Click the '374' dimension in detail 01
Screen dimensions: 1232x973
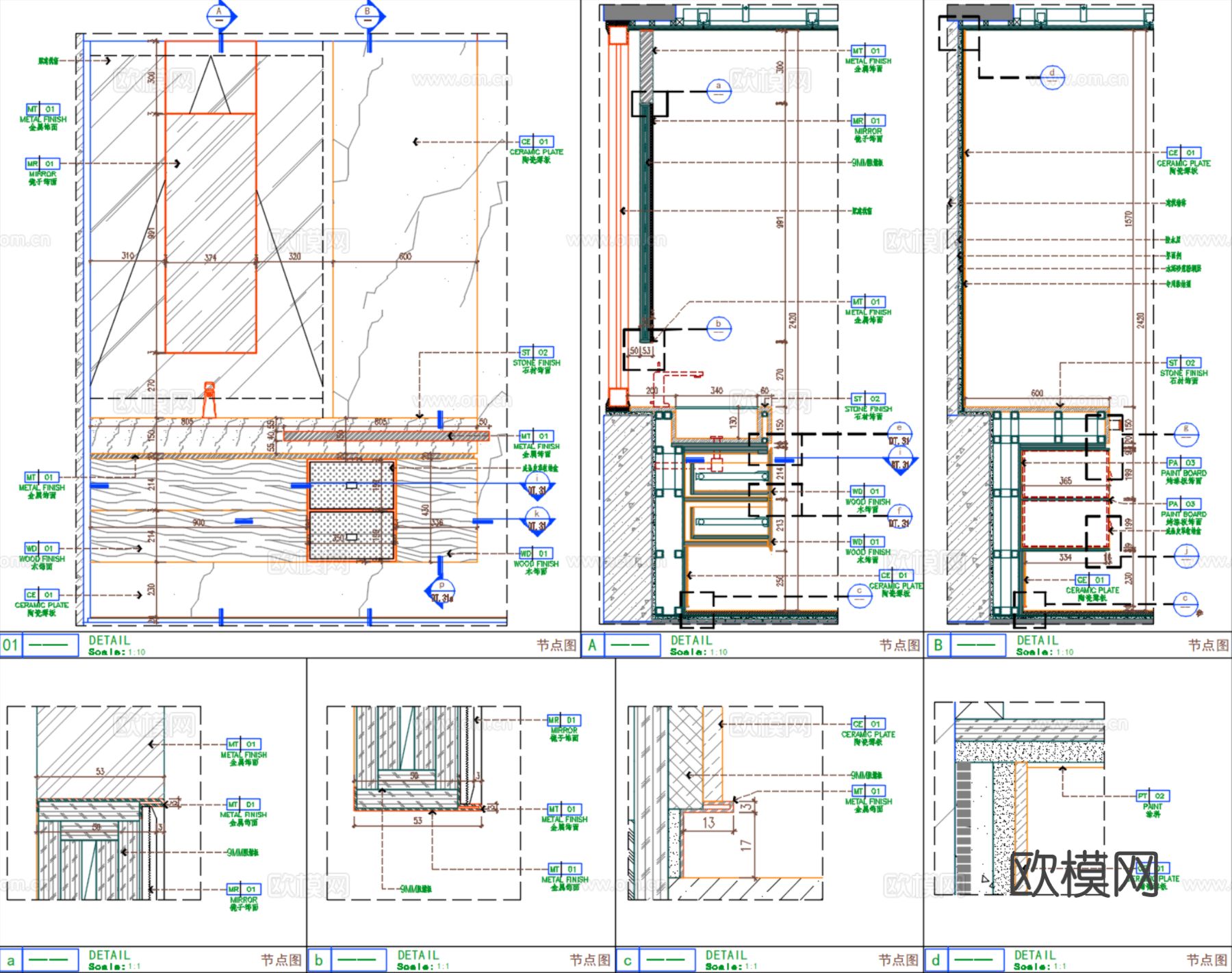[x=210, y=257]
